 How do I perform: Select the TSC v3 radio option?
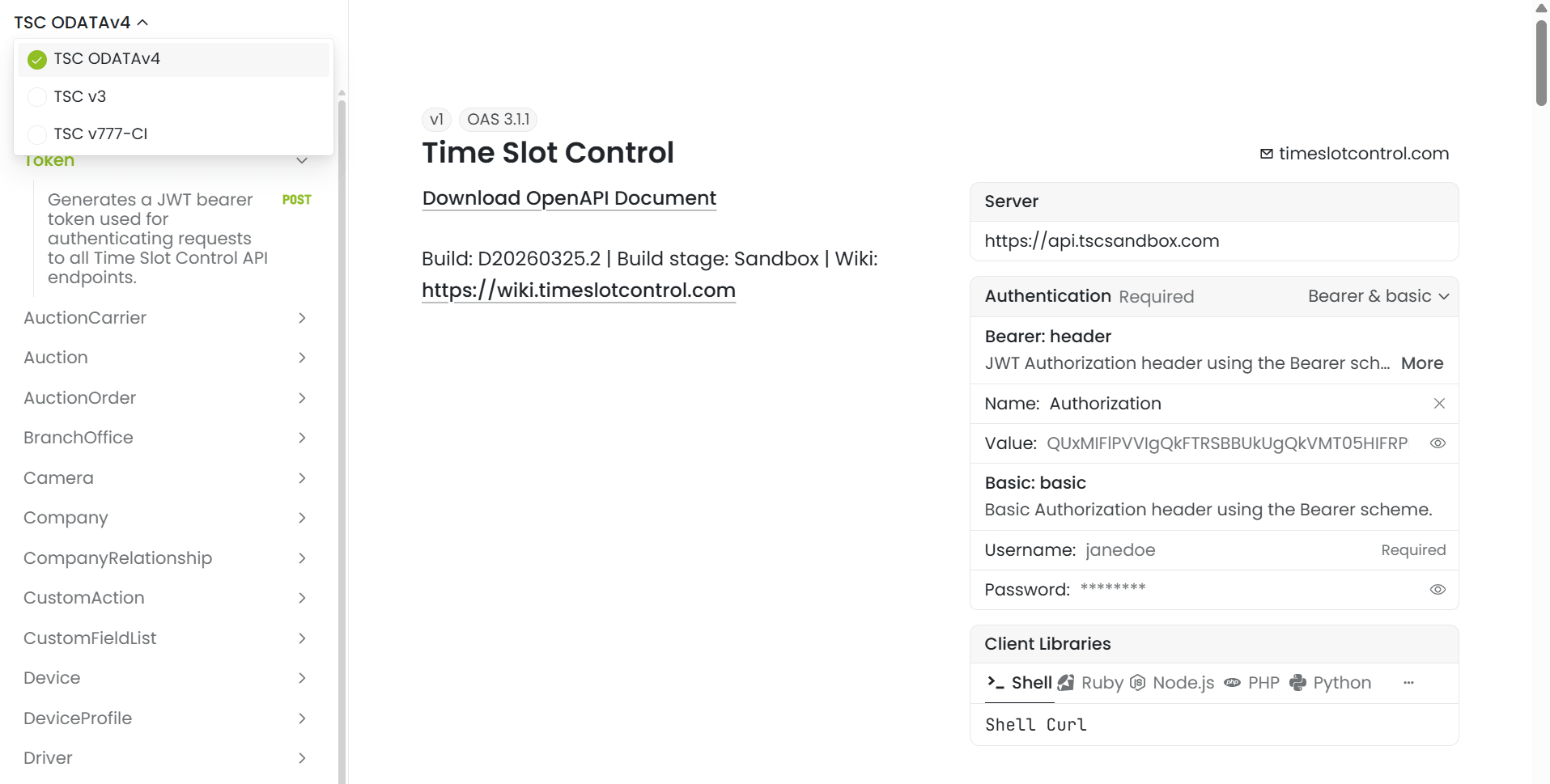pos(37,97)
